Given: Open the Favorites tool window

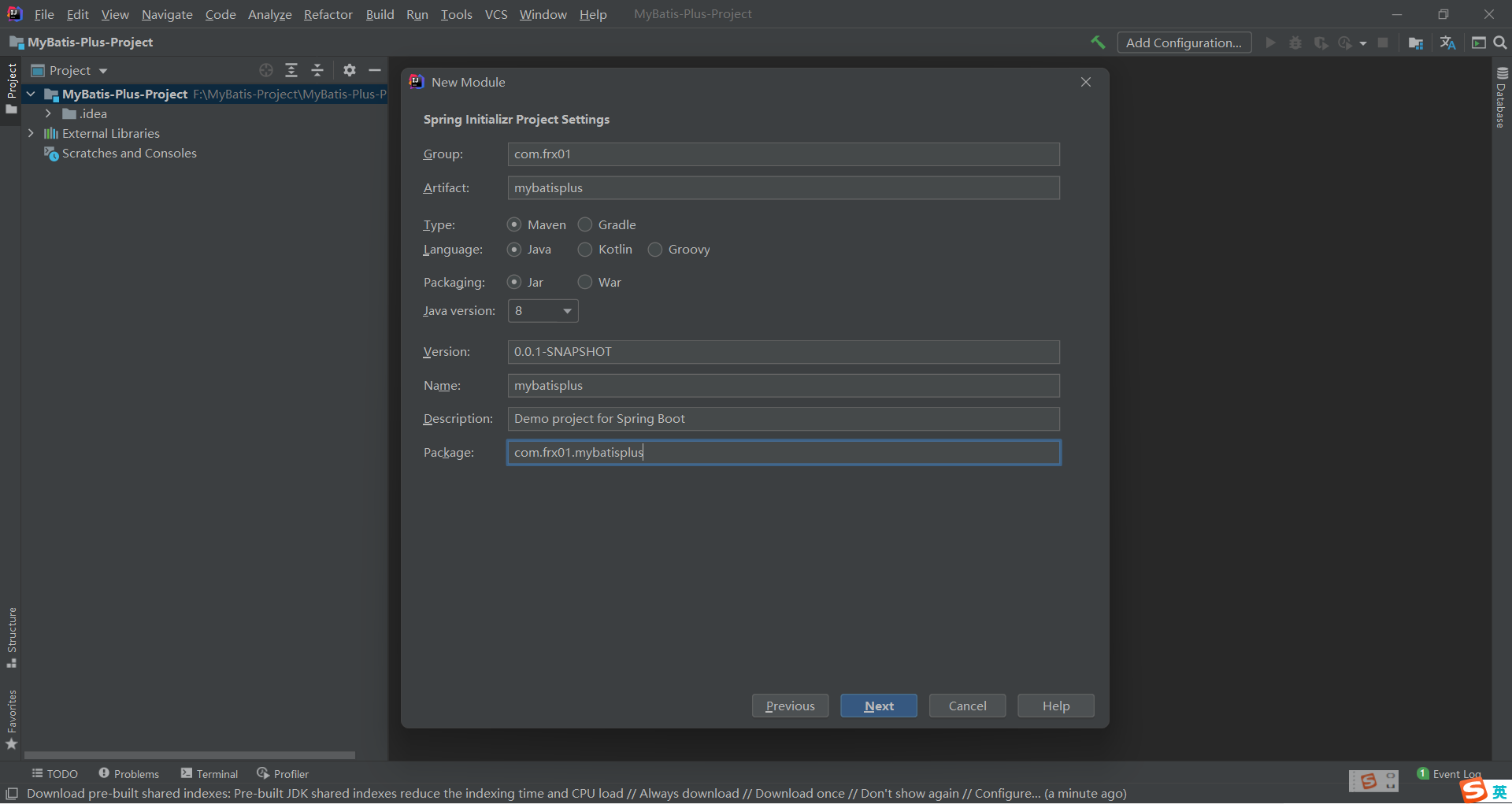Looking at the screenshot, I should pos(11,720).
